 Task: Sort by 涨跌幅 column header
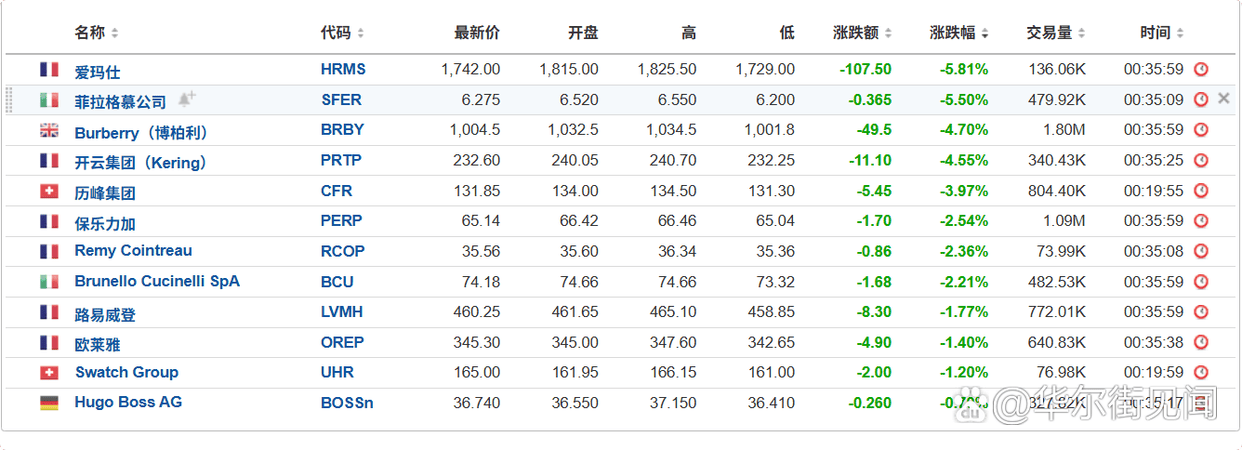coord(958,33)
